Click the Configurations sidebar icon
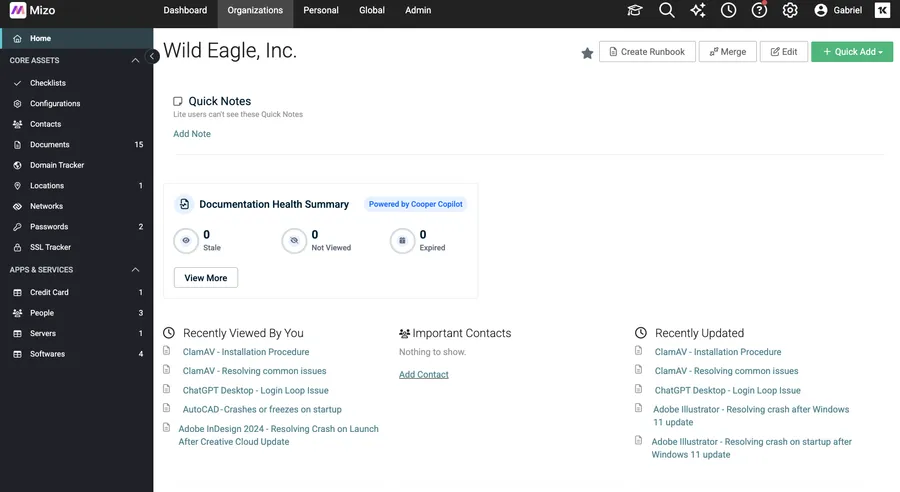 [17, 104]
